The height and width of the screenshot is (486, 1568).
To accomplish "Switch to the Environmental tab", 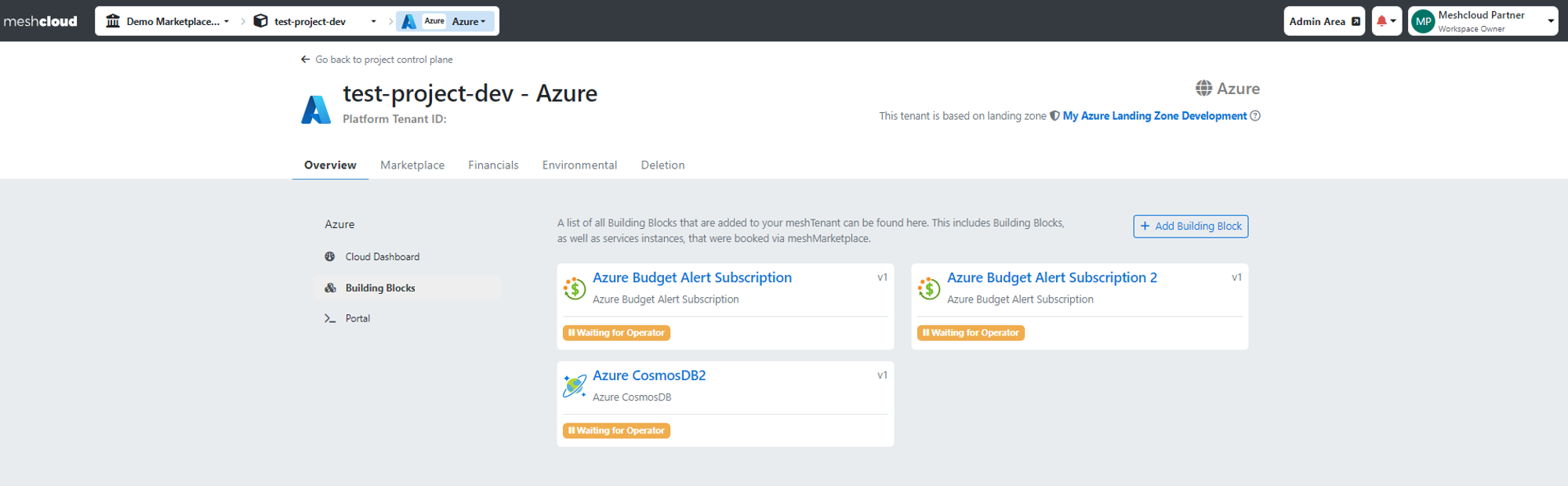I will (x=579, y=165).
